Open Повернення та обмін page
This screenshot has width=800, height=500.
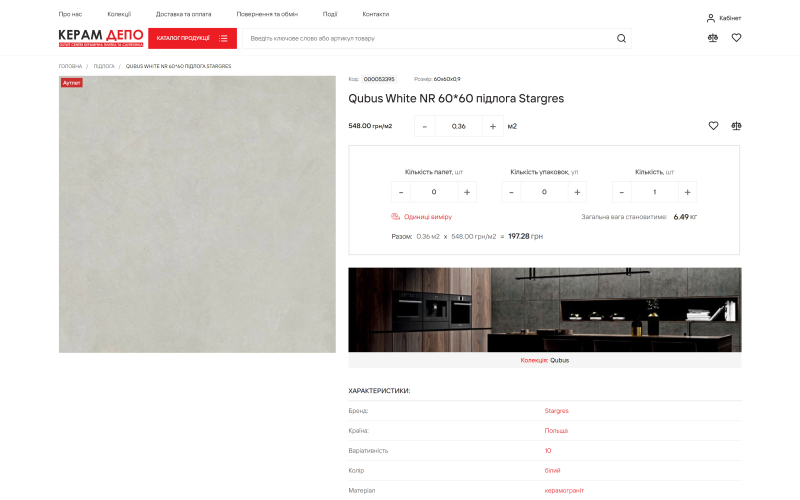tap(267, 14)
